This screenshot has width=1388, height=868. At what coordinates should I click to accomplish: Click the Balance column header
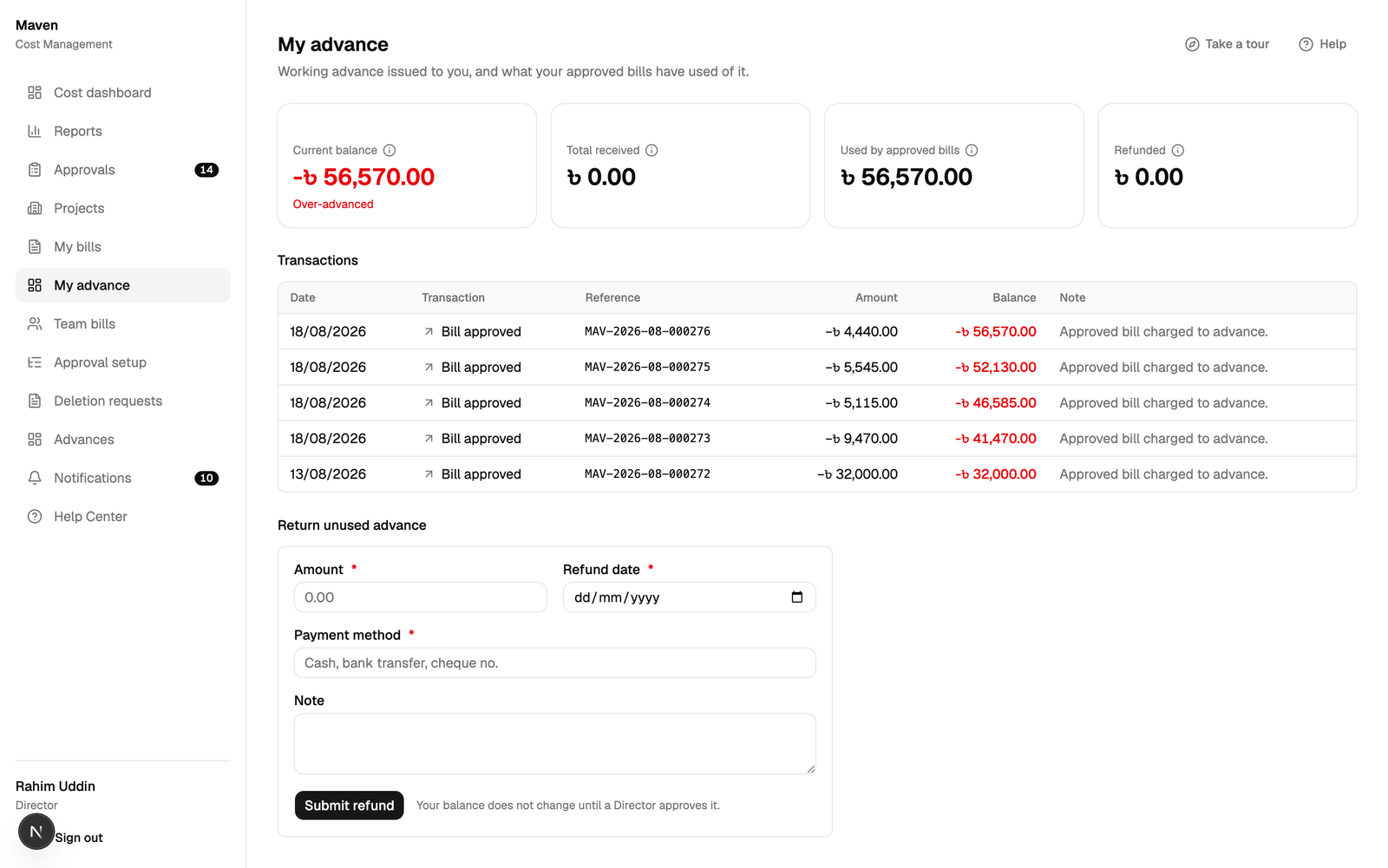[x=1014, y=297]
